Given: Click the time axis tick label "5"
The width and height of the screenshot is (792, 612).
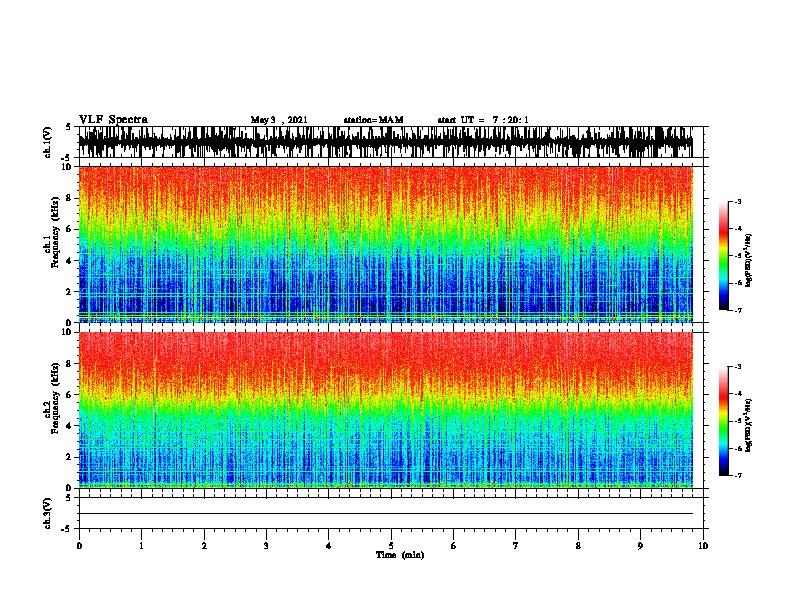Looking at the screenshot, I should (x=391, y=546).
